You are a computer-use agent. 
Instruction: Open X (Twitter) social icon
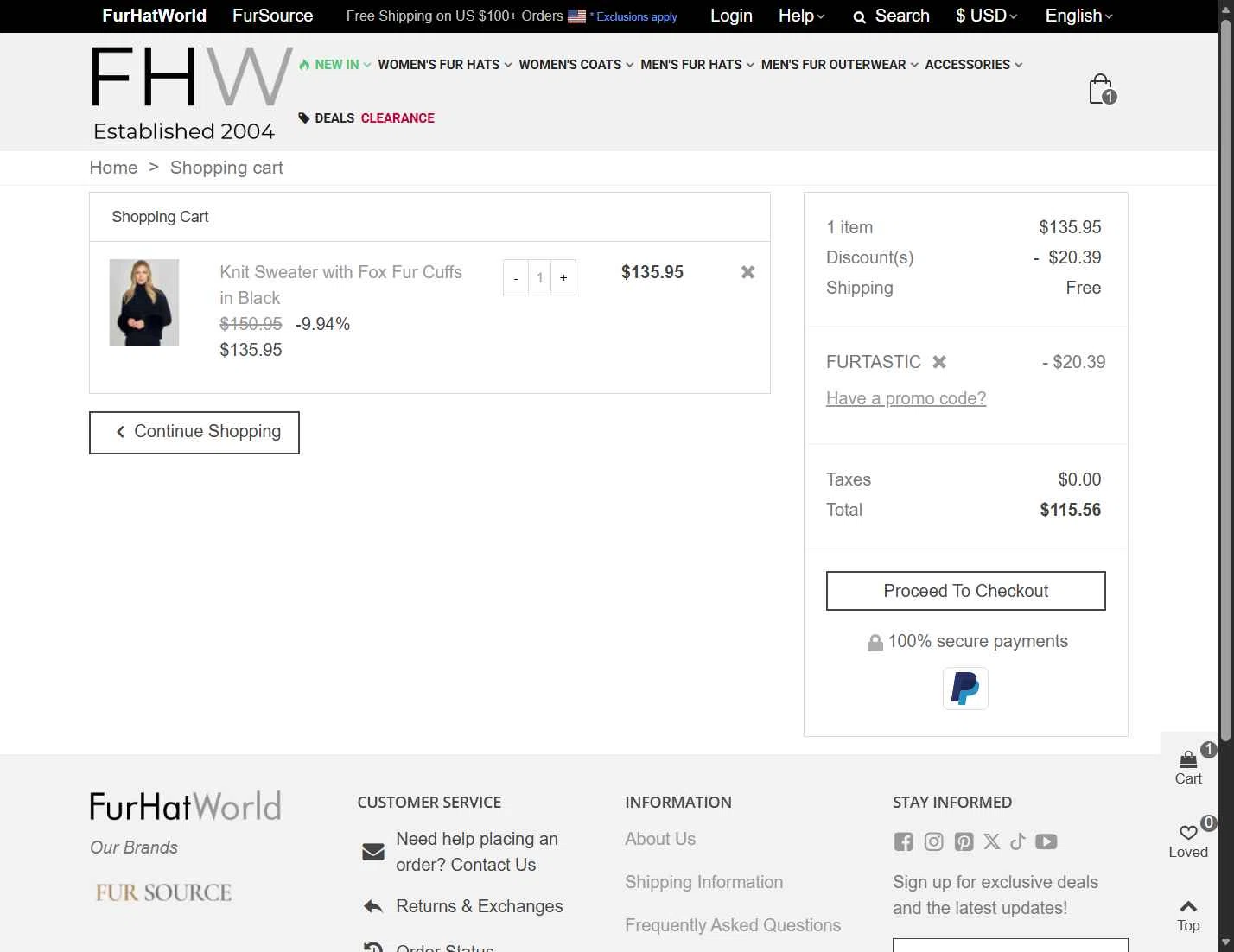click(992, 841)
